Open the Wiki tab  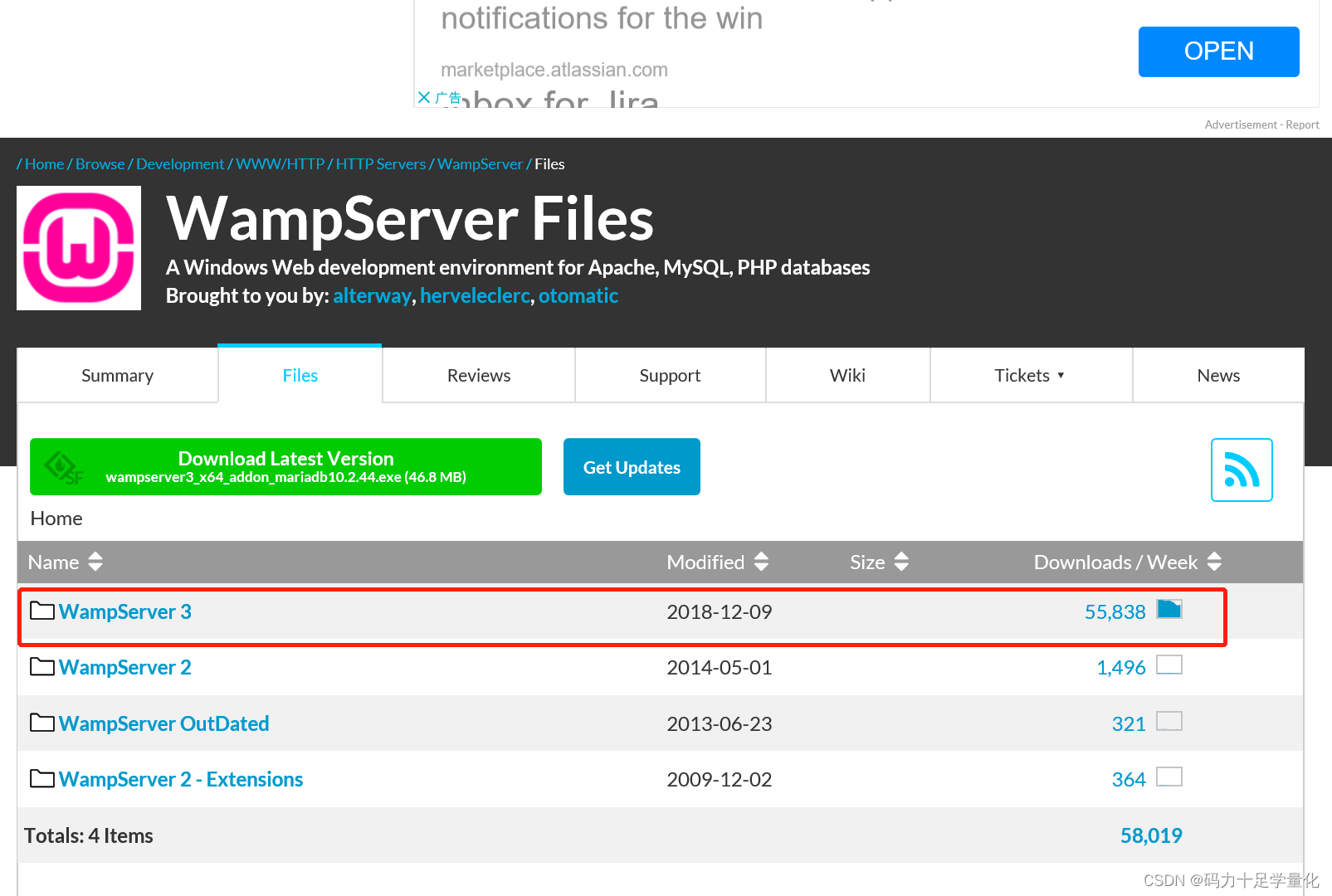[847, 375]
